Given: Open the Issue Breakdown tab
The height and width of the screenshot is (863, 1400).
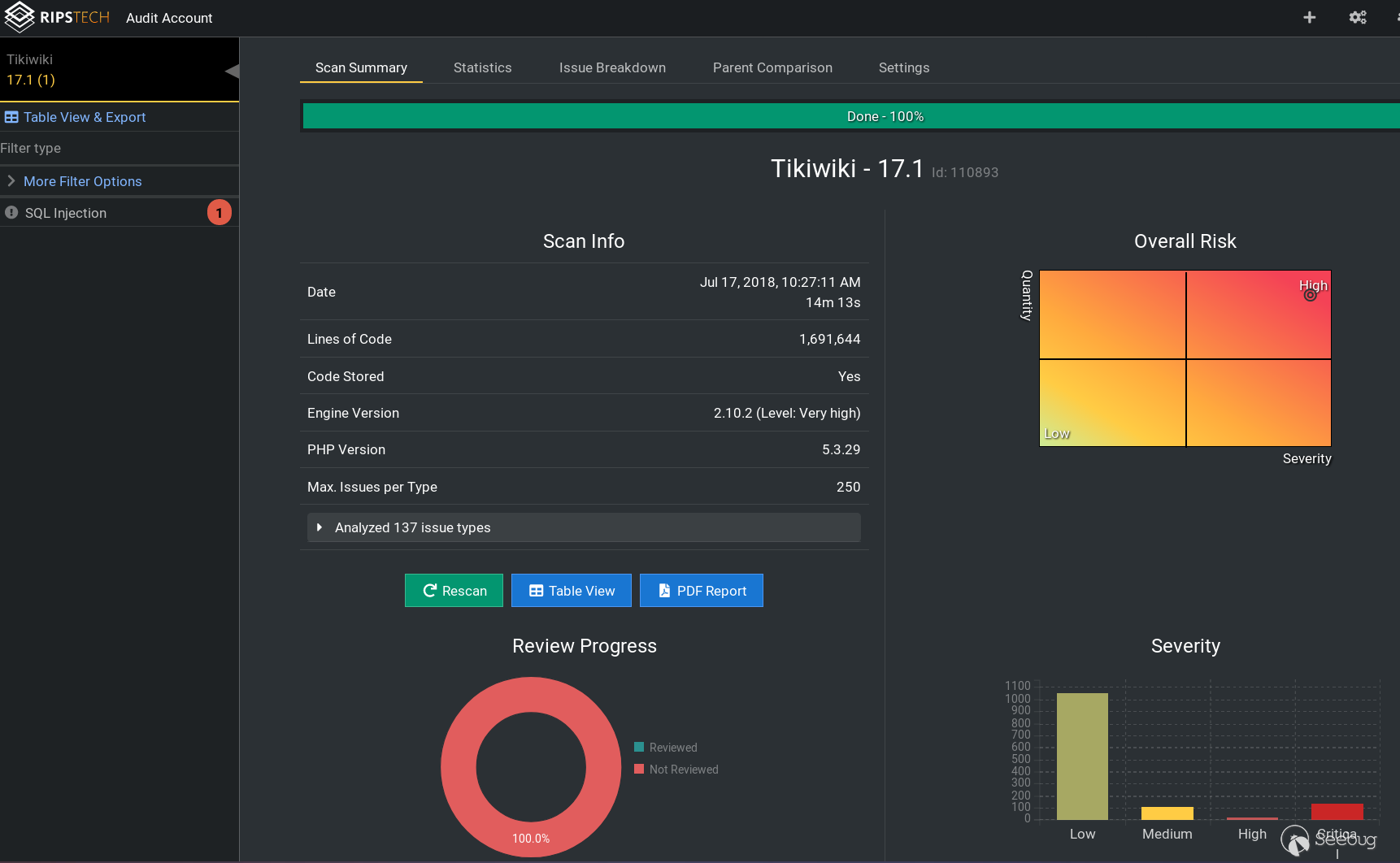Looking at the screenshot, I should click(612, 67).
